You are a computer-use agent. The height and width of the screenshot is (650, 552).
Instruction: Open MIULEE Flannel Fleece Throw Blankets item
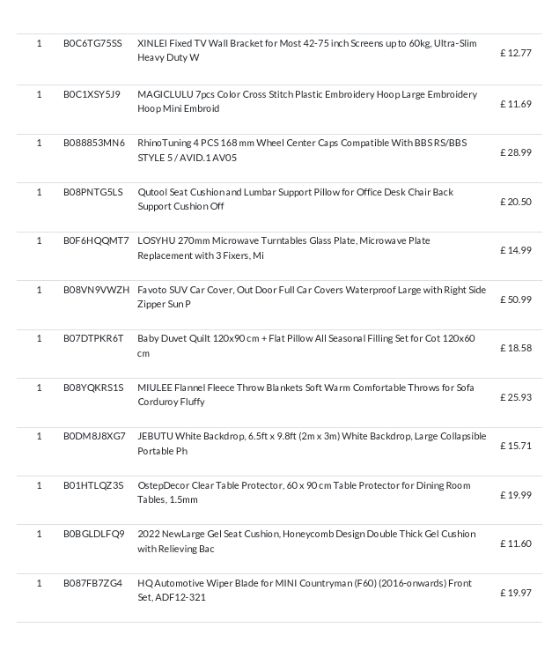305,395
